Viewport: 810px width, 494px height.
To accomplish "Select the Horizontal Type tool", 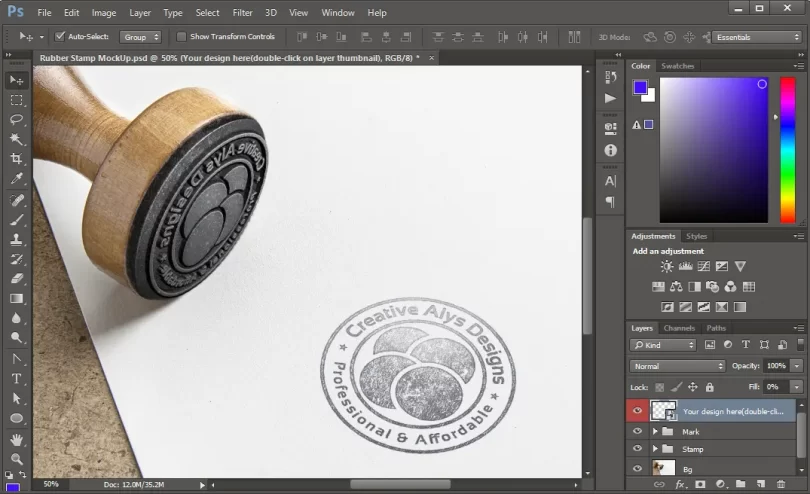I will [x=17, y=379].
